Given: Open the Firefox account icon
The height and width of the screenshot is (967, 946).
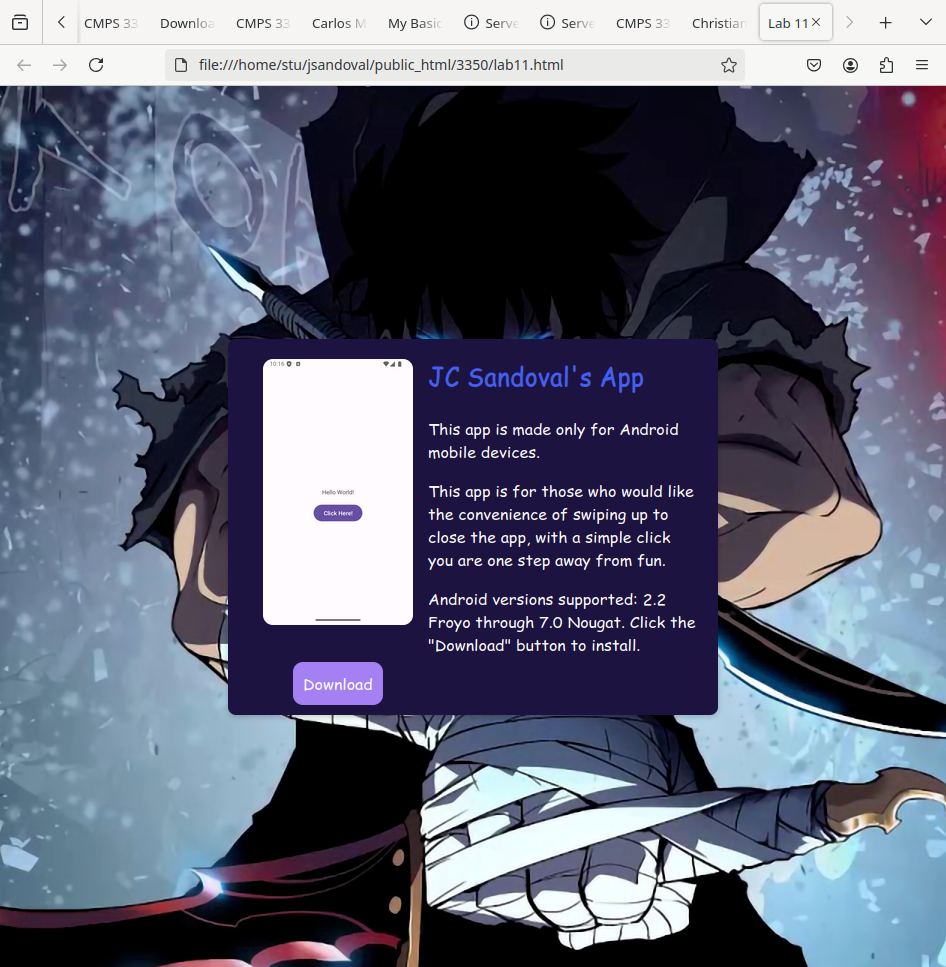Looking at the screenshot, I should pos(850,65).
